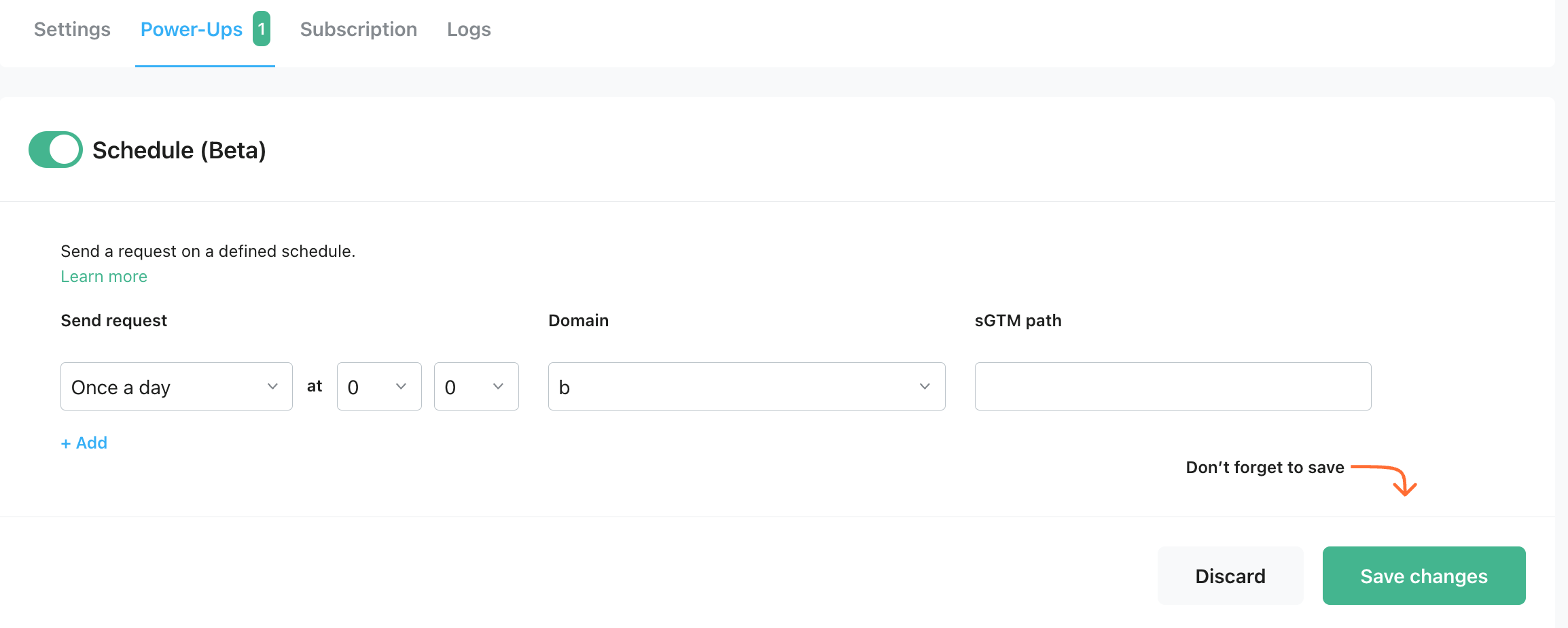The width and height of the screenshot is (1568, 628).
Task: Click the Discard button
Action: (1230, 576)
